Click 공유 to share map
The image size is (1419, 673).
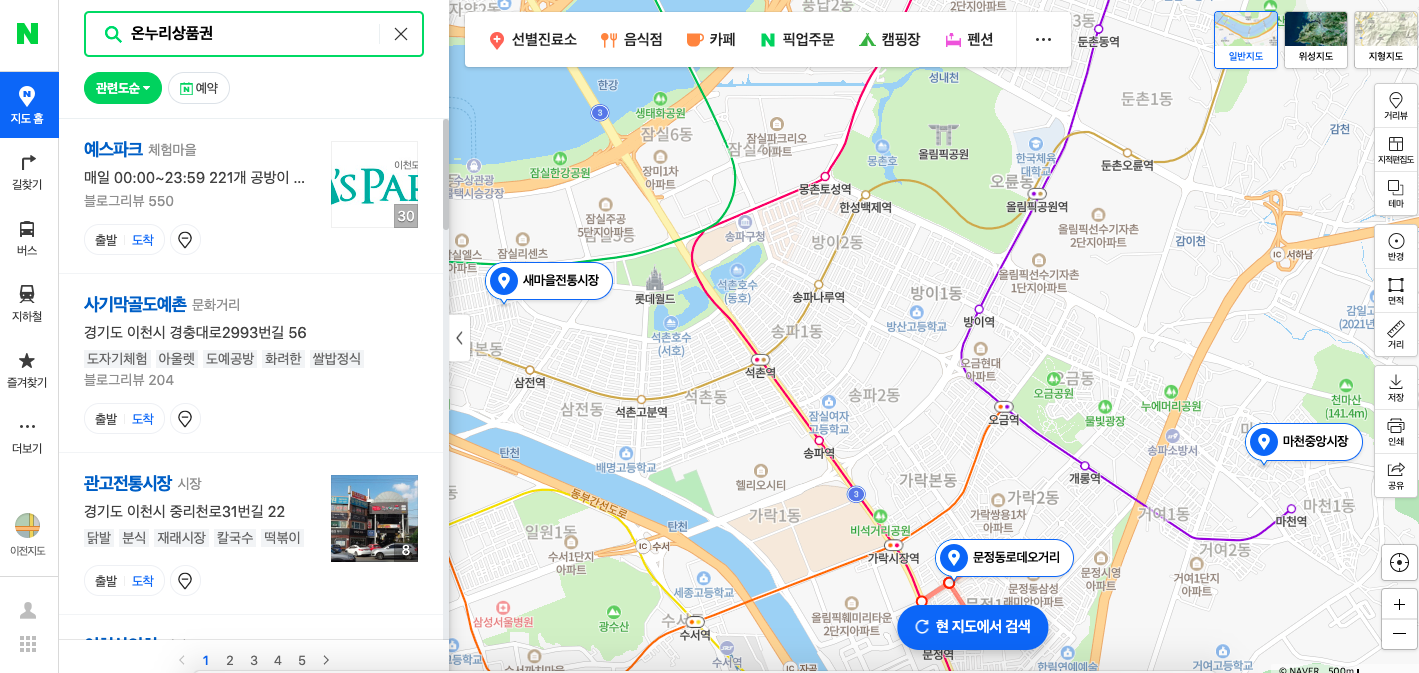(x=1396, y=476)
